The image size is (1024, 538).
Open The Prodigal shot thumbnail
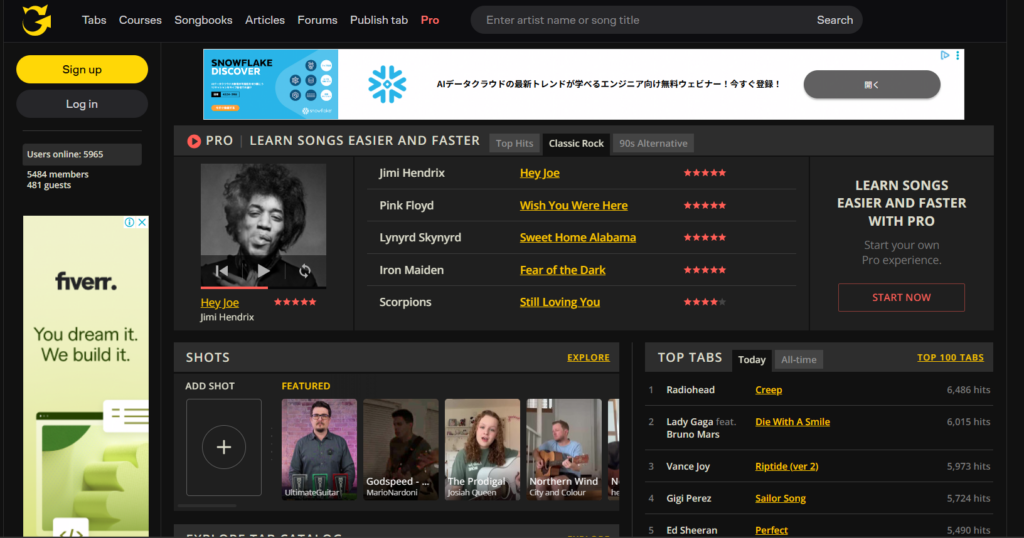tap(482, 448)
